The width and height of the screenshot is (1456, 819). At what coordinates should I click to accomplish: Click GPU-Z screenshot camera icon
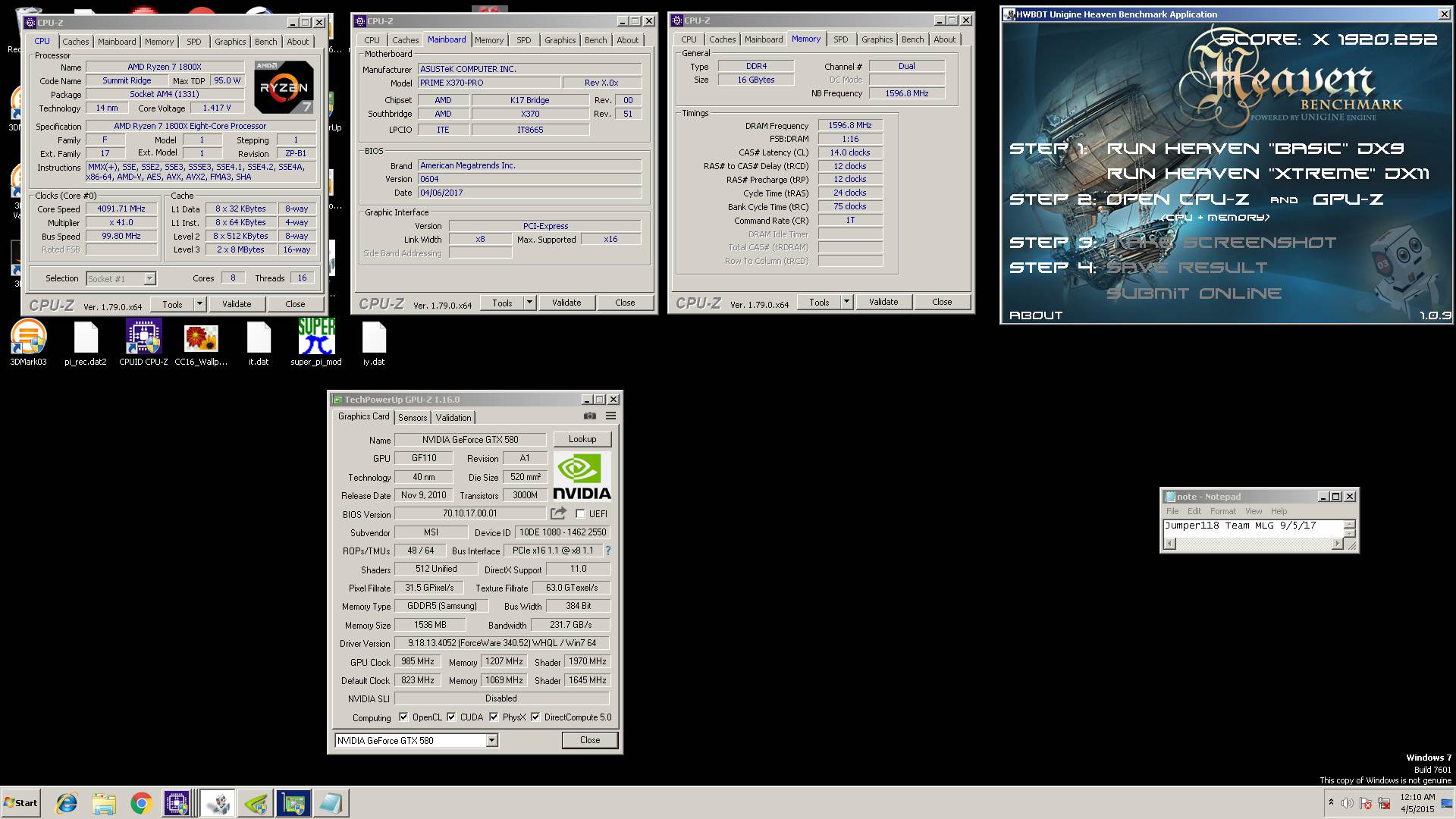click(590, 416)
